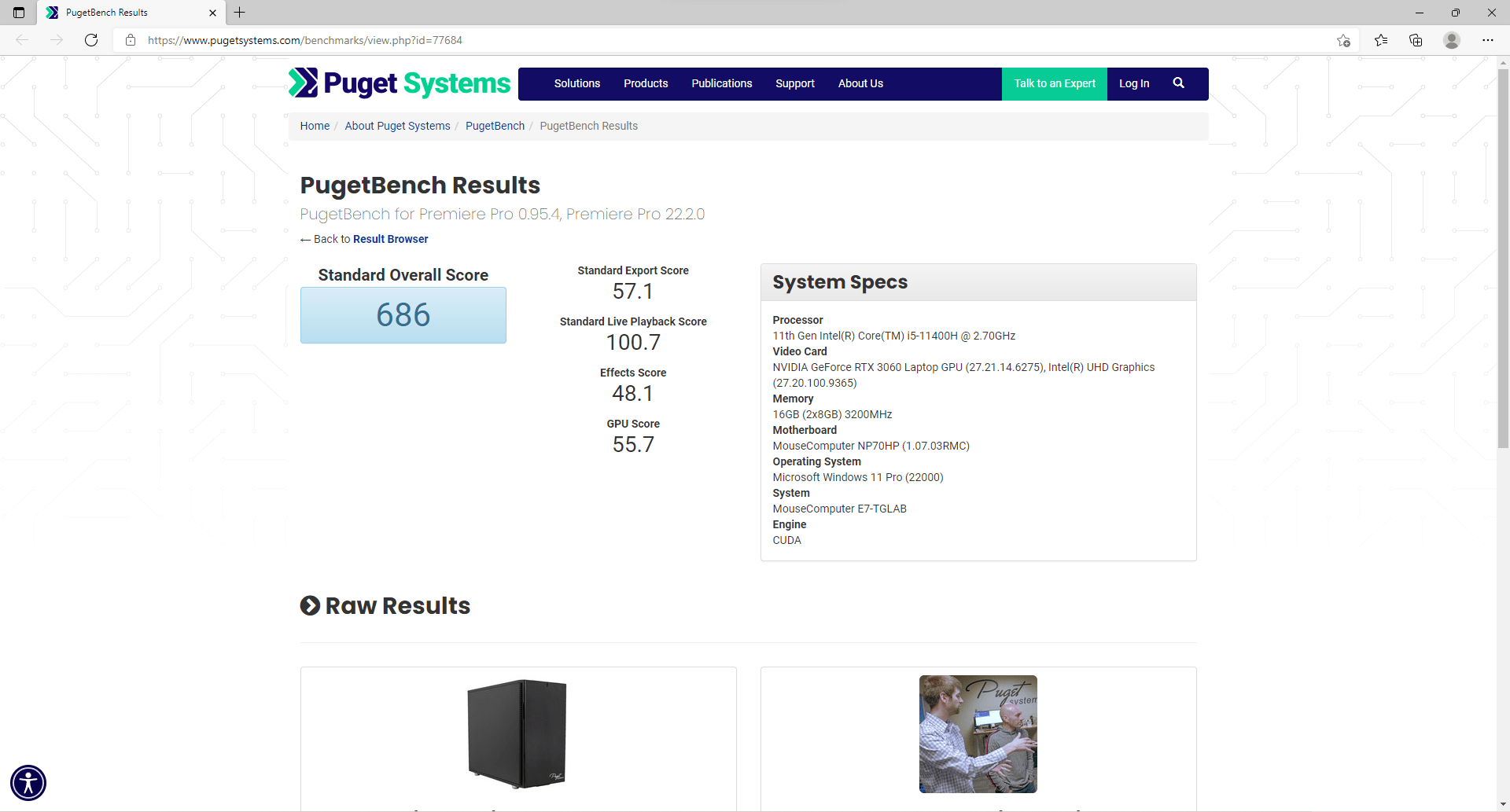
Task: Click the address bar URL
Action: pyautogui.click(x=305, y=40)
